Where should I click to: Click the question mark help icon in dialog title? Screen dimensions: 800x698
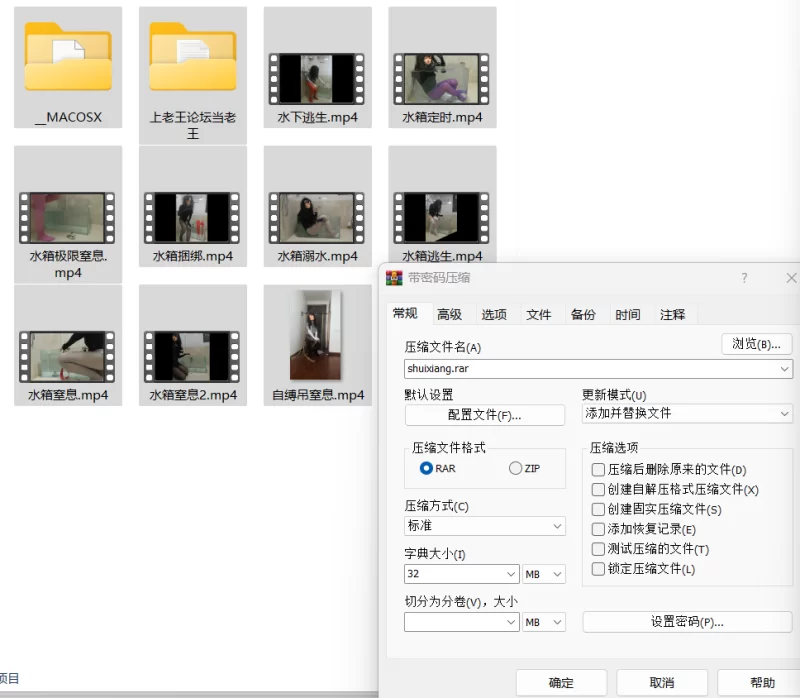click(744, 278)
